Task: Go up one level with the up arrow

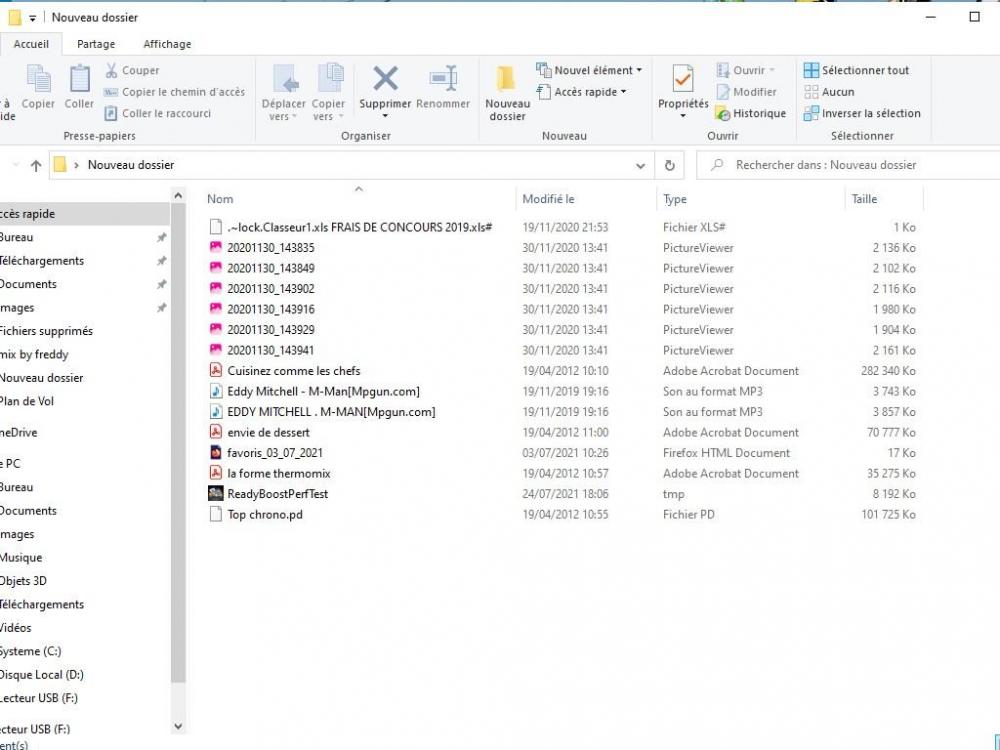Action: (x=36, y=166)
